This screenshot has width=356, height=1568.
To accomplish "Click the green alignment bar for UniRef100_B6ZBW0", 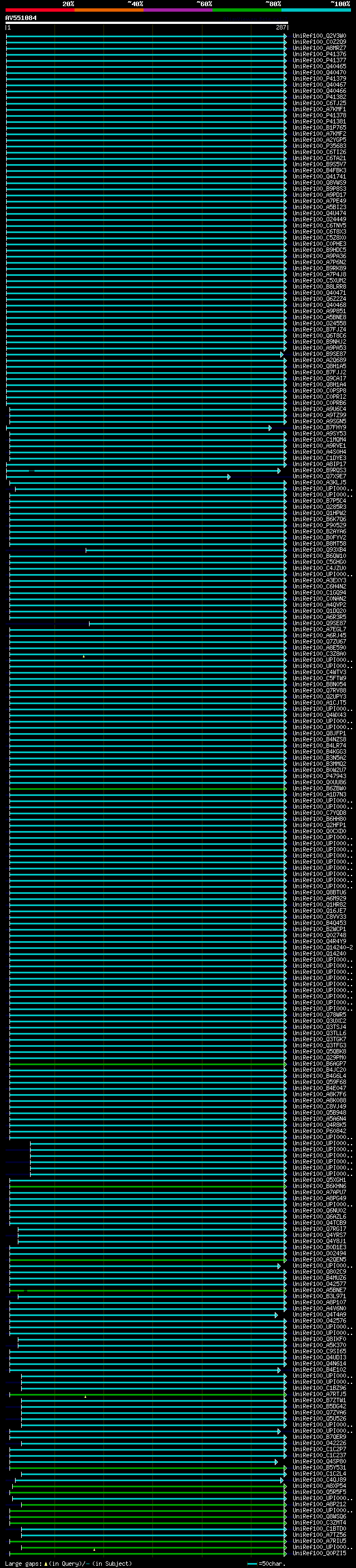I will [x=147, y=789].
